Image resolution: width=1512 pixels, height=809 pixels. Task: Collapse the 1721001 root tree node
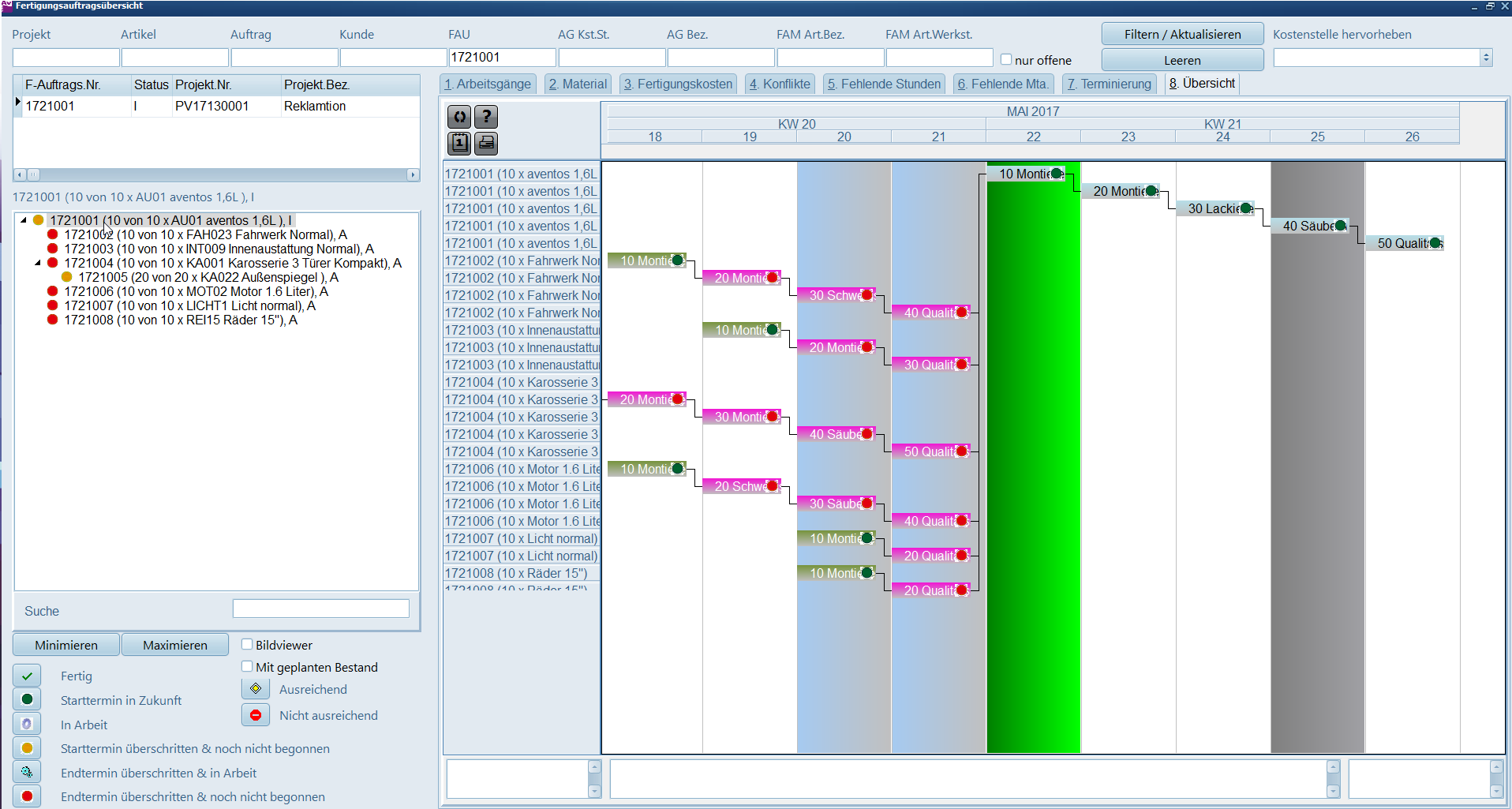tap(24, 220)
